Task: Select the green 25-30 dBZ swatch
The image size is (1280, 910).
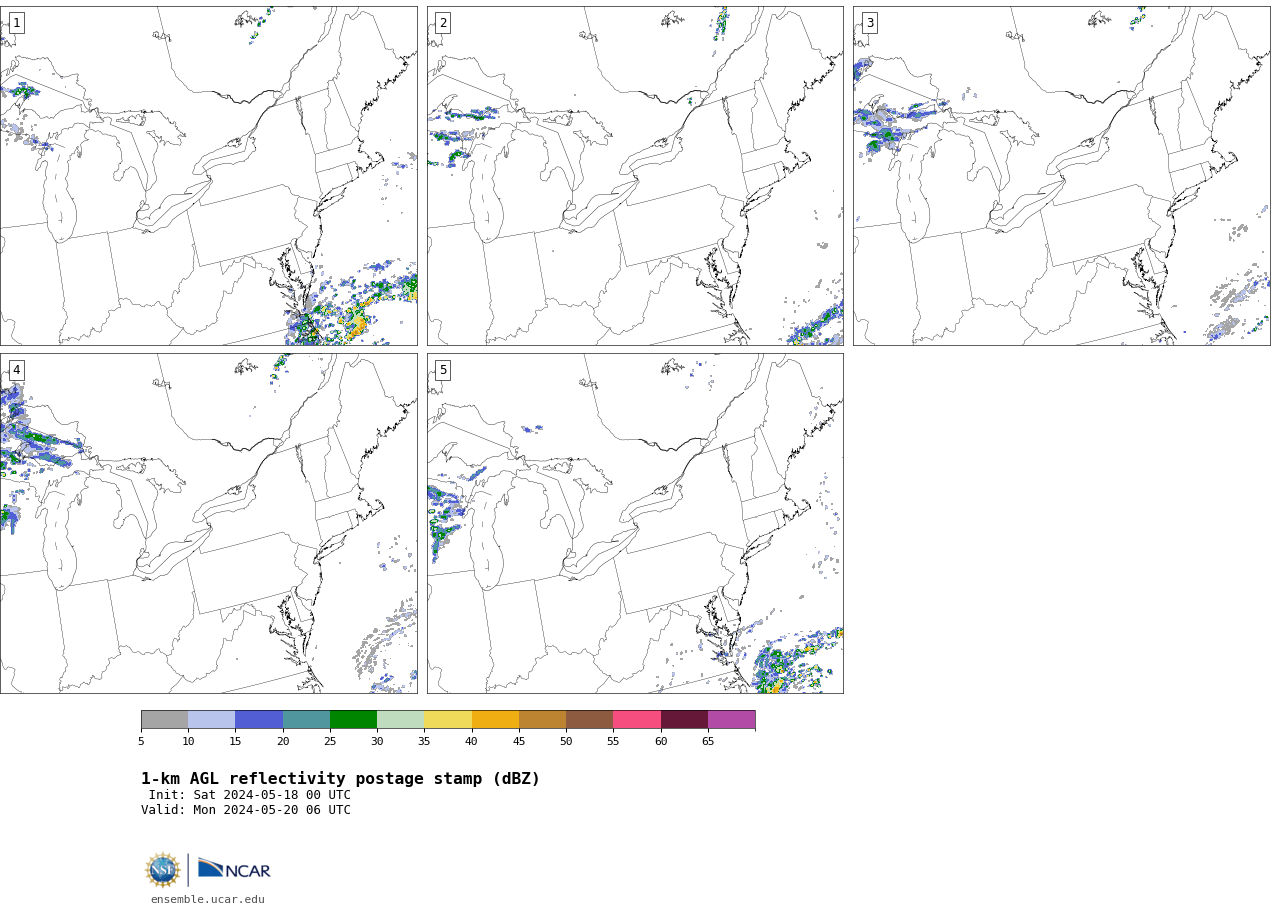Action: pos(353,720)
